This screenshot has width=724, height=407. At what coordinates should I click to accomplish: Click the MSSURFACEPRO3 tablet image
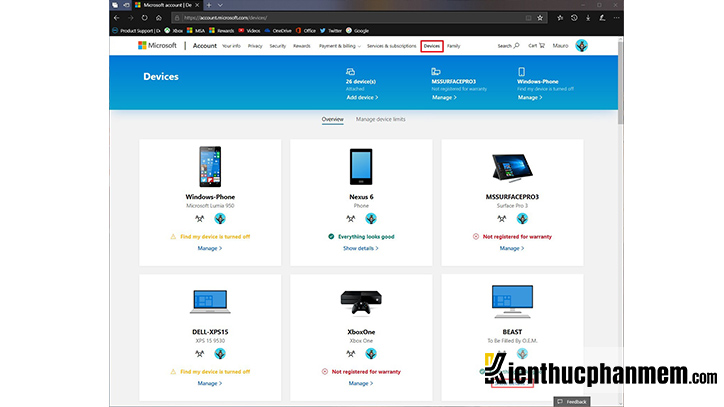[512, 168]
